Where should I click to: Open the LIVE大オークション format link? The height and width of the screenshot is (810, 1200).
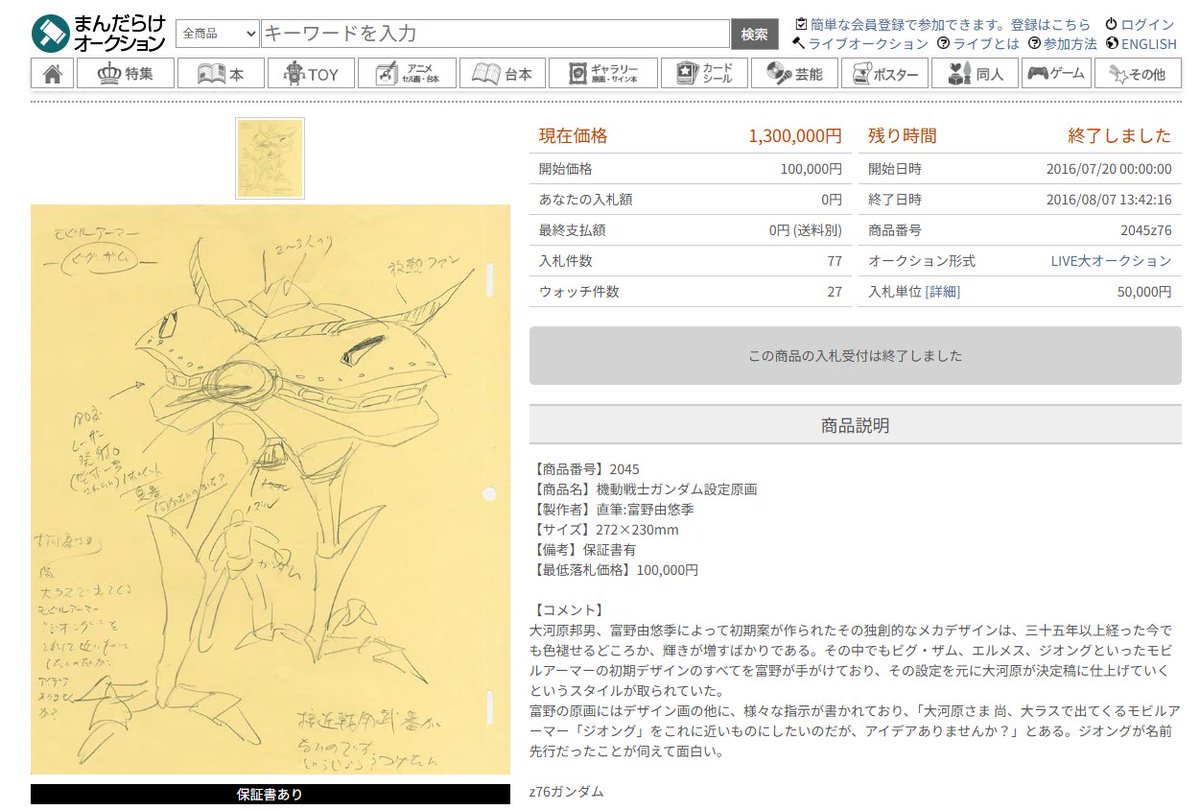click(1111, 261)
